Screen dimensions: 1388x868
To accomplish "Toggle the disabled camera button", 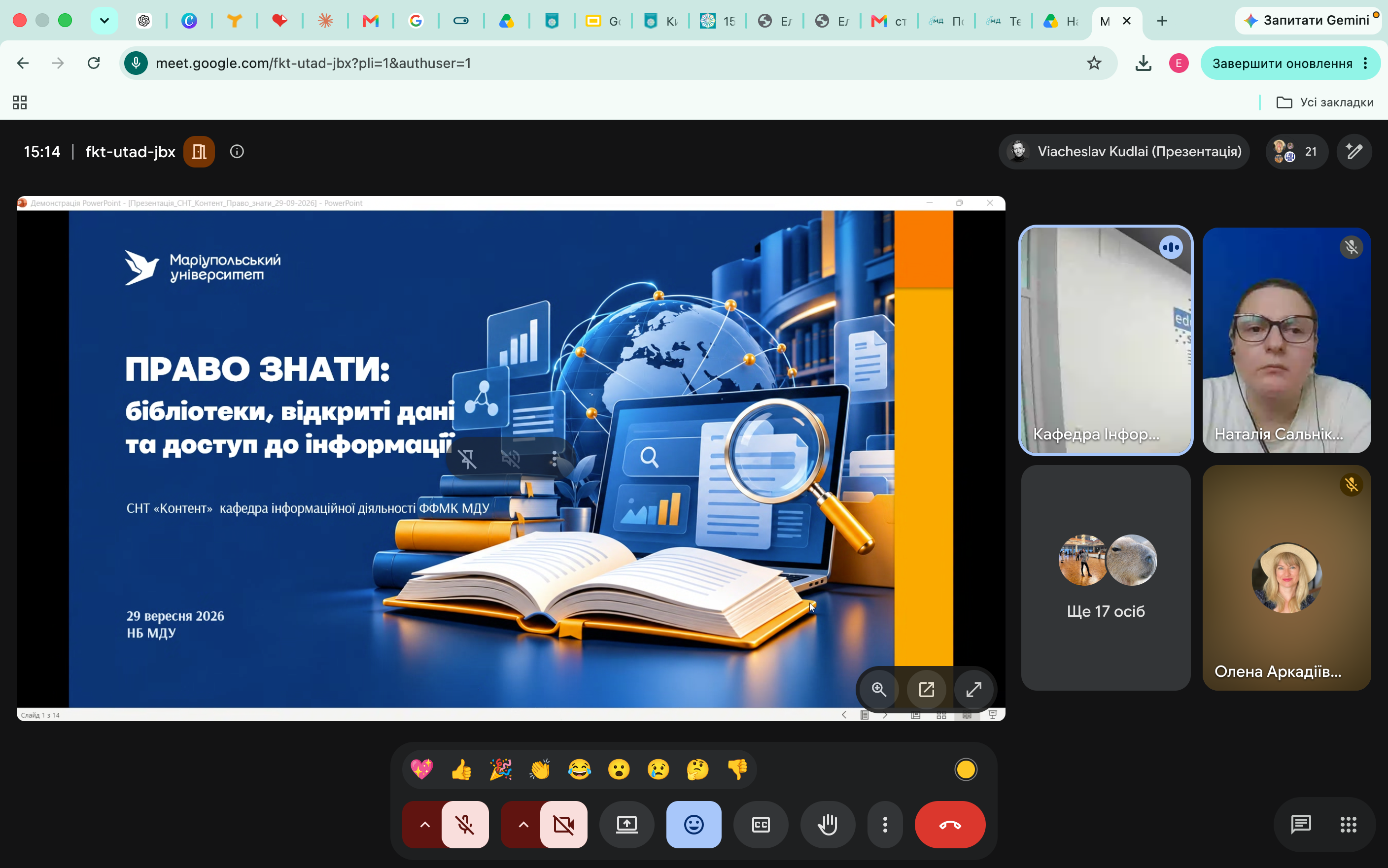I will pos(563,825).
